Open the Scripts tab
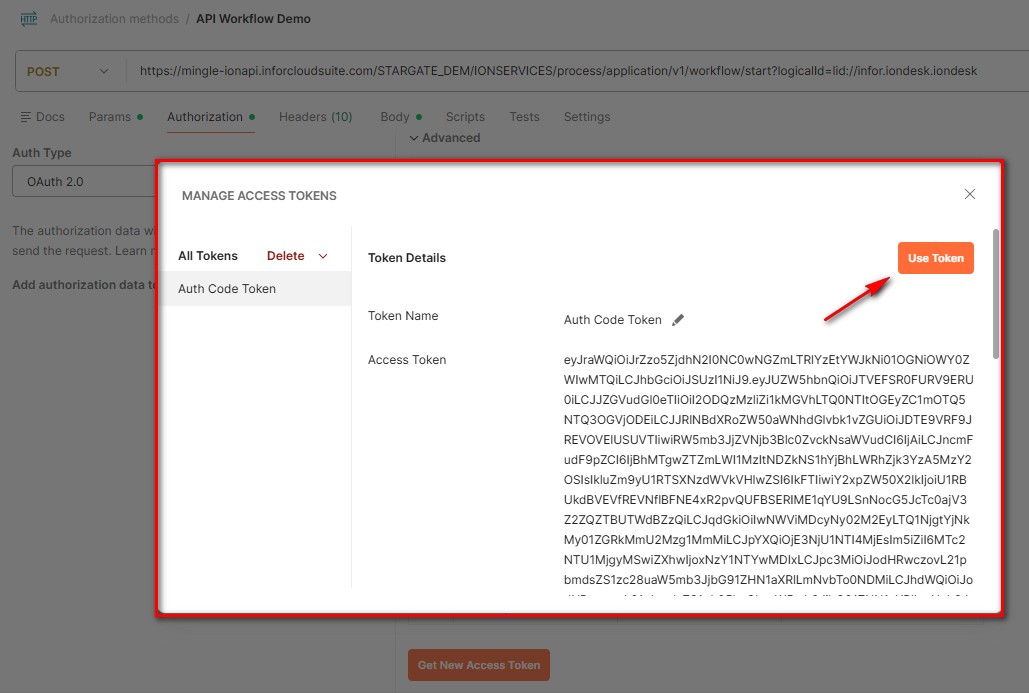This screenshot has height=693, width=1029. click(465, 117)
